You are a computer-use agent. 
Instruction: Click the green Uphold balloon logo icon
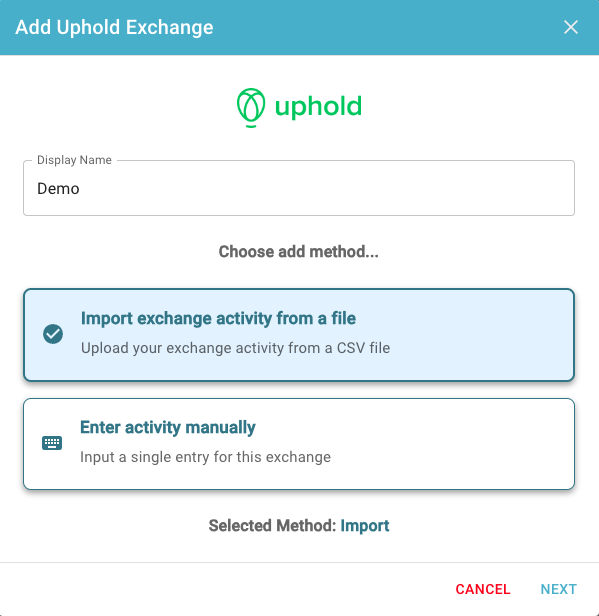point(251,108)
